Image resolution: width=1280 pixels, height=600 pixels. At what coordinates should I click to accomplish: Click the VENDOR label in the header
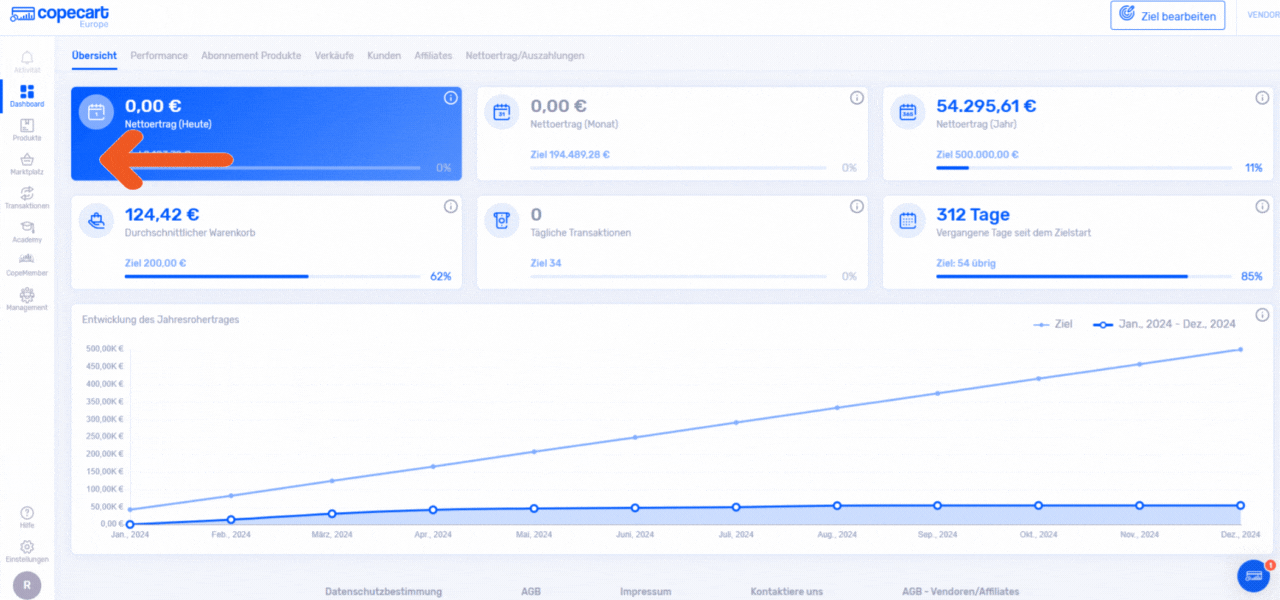pos(1264,15)
